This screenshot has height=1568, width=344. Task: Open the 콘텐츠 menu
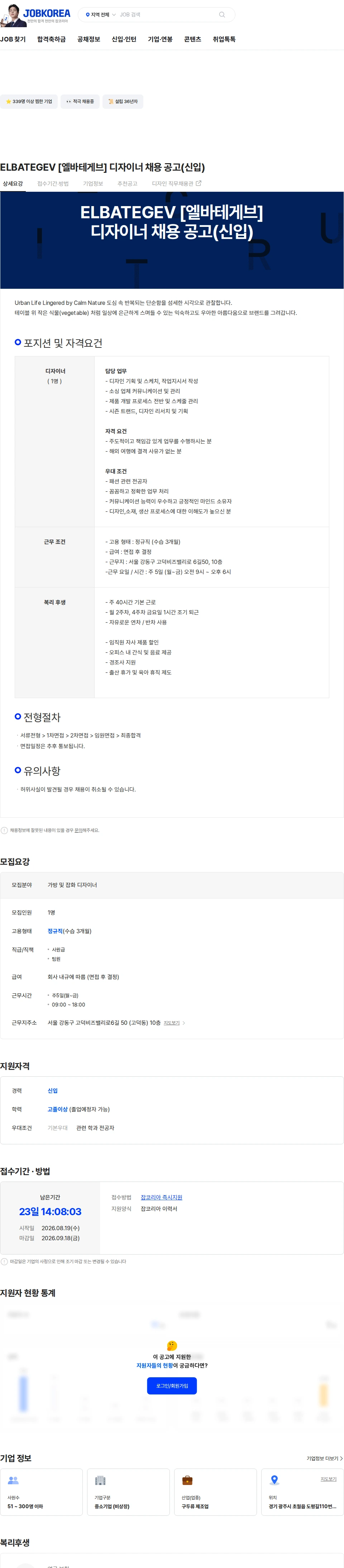[193, 39]
